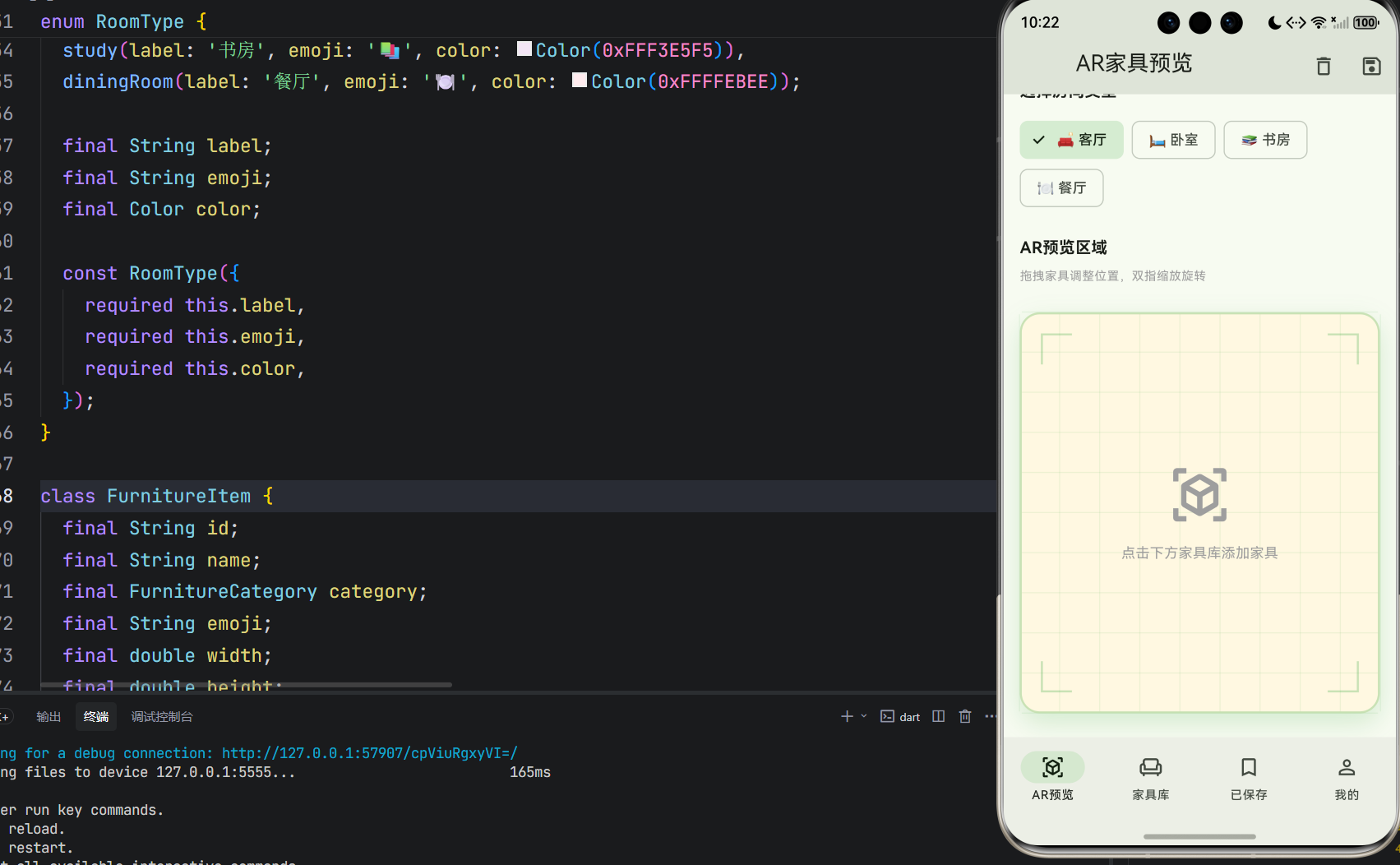The width and height of the screenshot is (1400, 865).
Task: Tap the AR cube placeholder icon in preview area
Action: click(1199, 495)
